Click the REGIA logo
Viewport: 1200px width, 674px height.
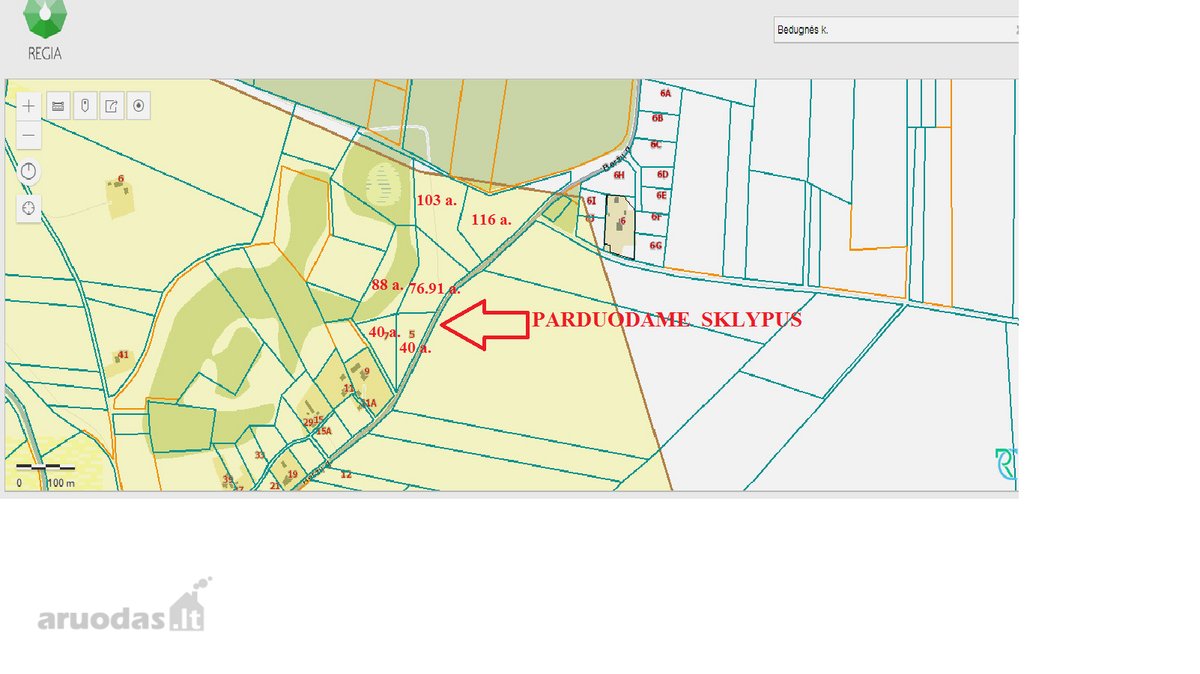pos(43,31)
